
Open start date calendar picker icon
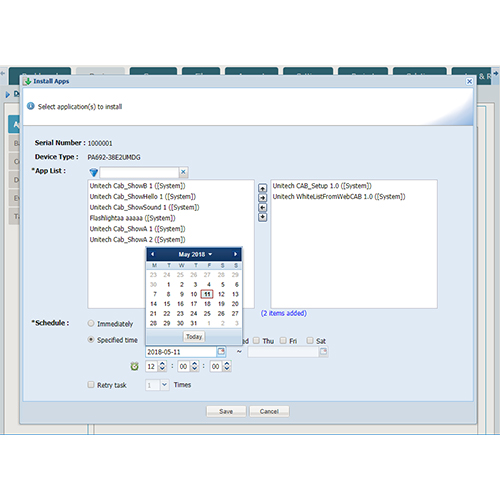click(x=221, y=351)
